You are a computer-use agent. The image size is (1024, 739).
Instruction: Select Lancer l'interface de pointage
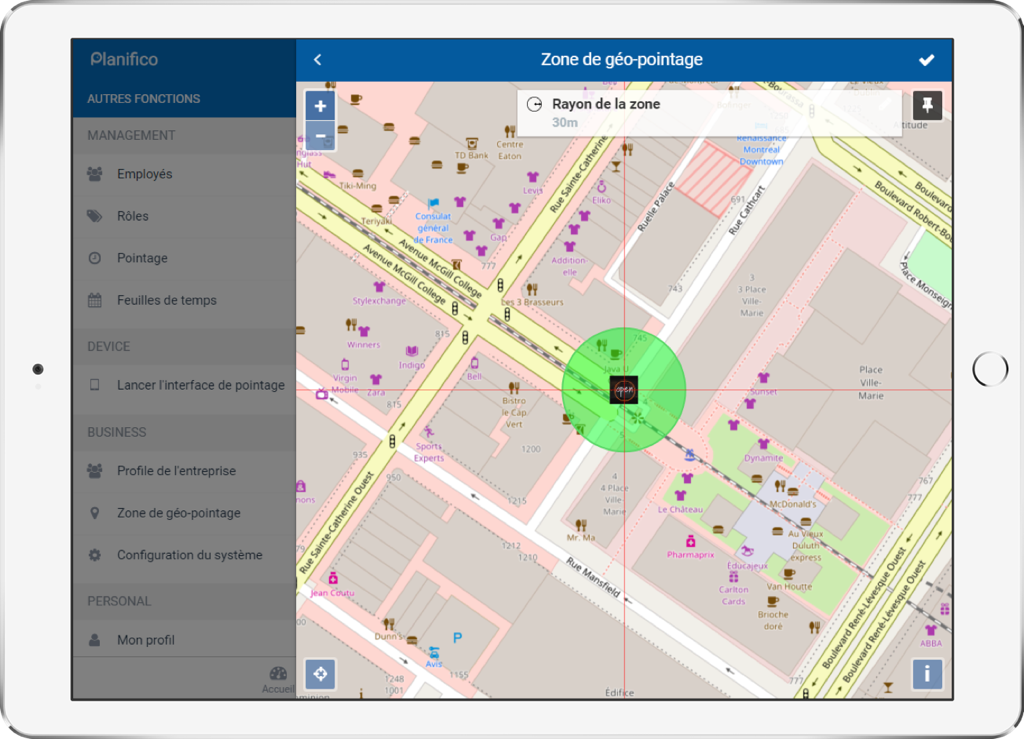184,385
